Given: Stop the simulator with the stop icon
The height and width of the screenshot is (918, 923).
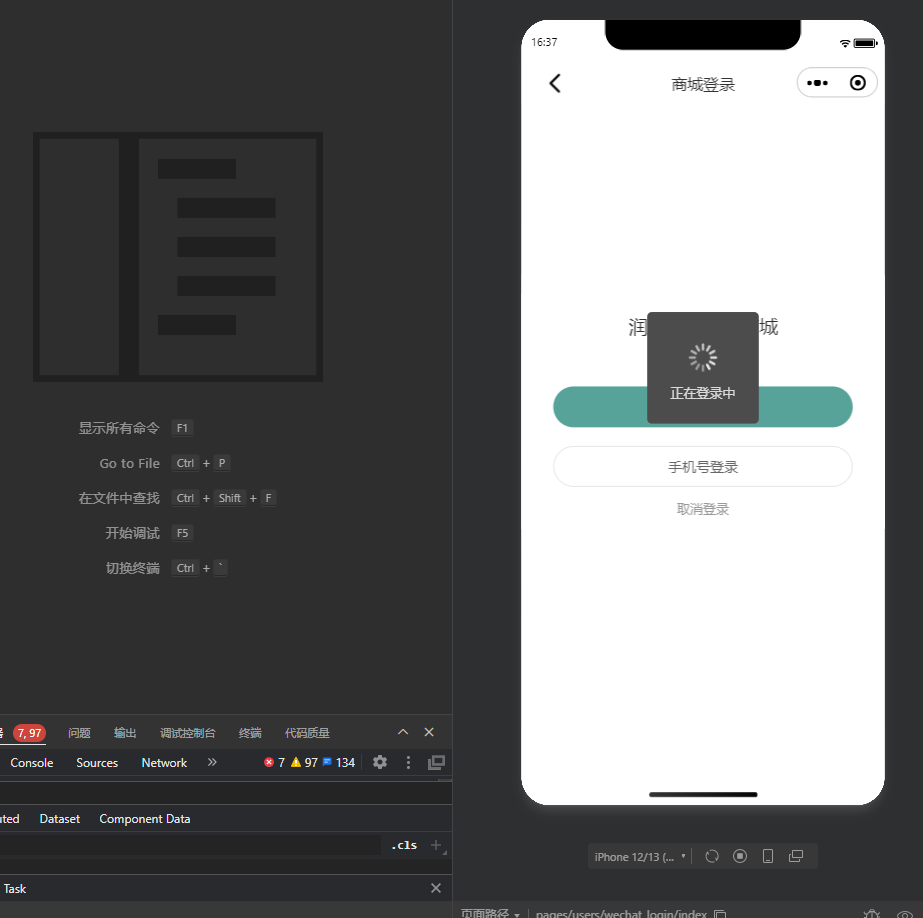Looking at the screenshot, I should pos(740,856).
